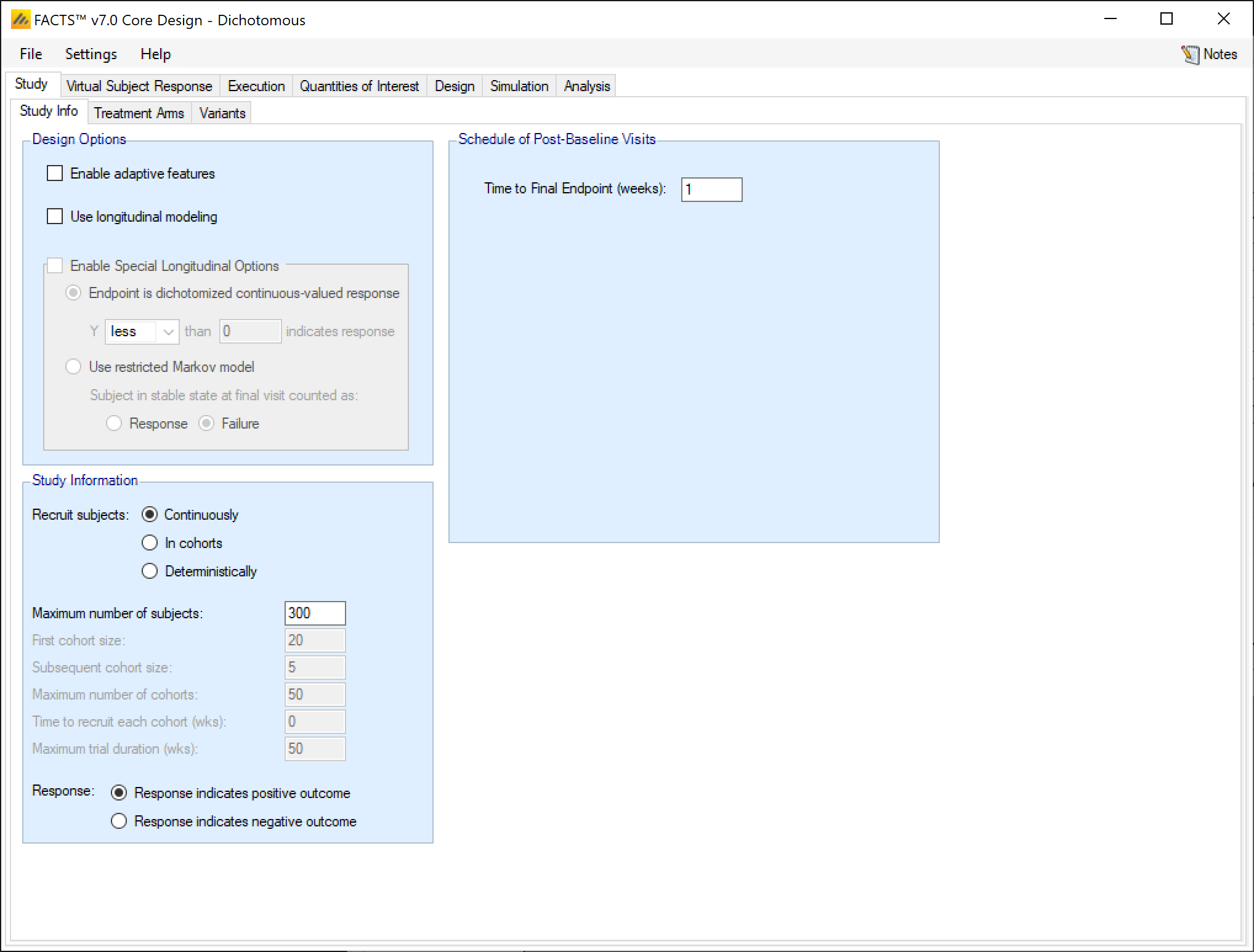Check the Use longitudinal modeling box
The height and width of the screenshot is (952, 1254).
pos(55,217)
